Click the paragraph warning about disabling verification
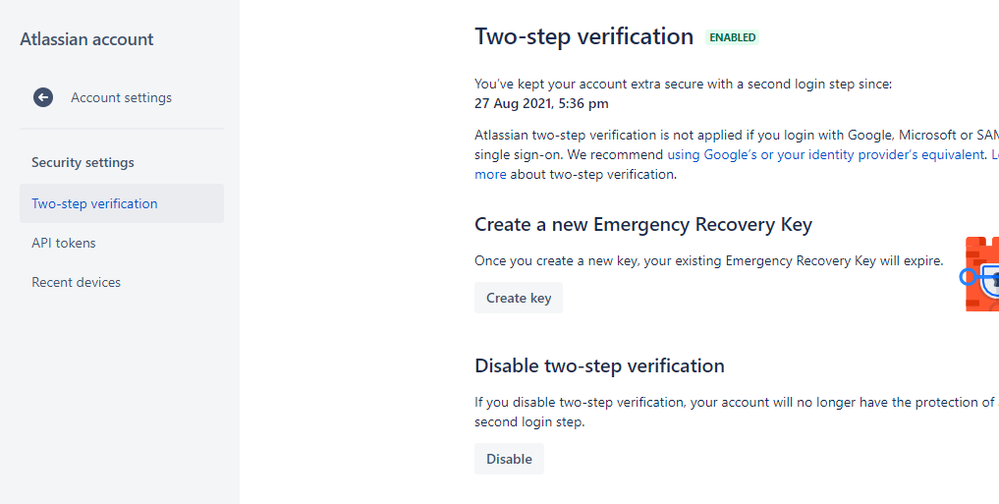The image size is (999, 504). (737, 412)
